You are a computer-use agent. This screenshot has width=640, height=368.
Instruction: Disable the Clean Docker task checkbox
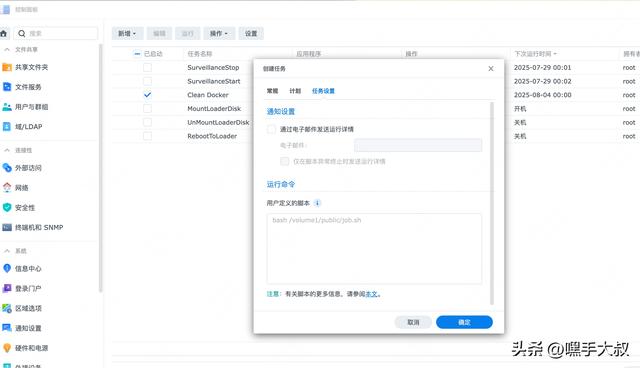point(147,95)
